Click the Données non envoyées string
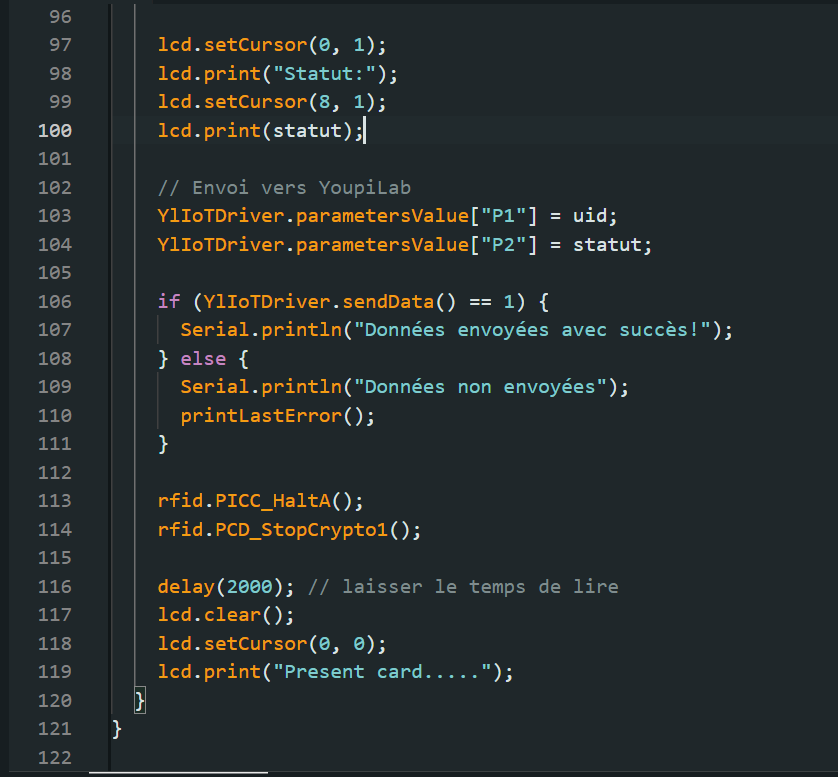This screenshot has width=838, height=777. (479, 387)
